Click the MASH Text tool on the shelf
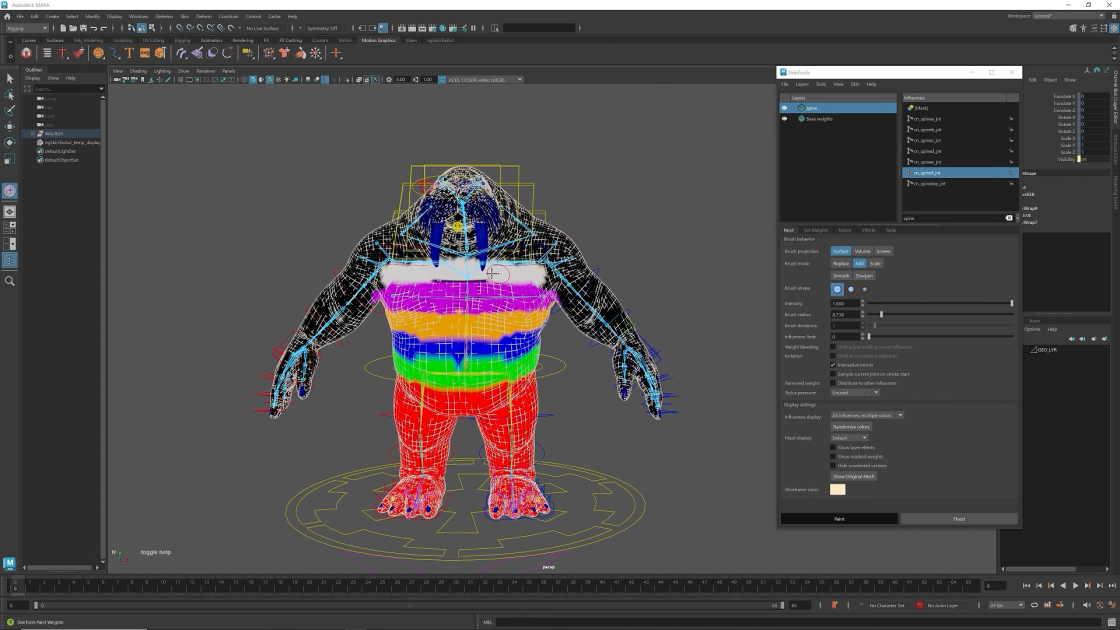Screen dimensions: 1120x630 pos(129,51)
